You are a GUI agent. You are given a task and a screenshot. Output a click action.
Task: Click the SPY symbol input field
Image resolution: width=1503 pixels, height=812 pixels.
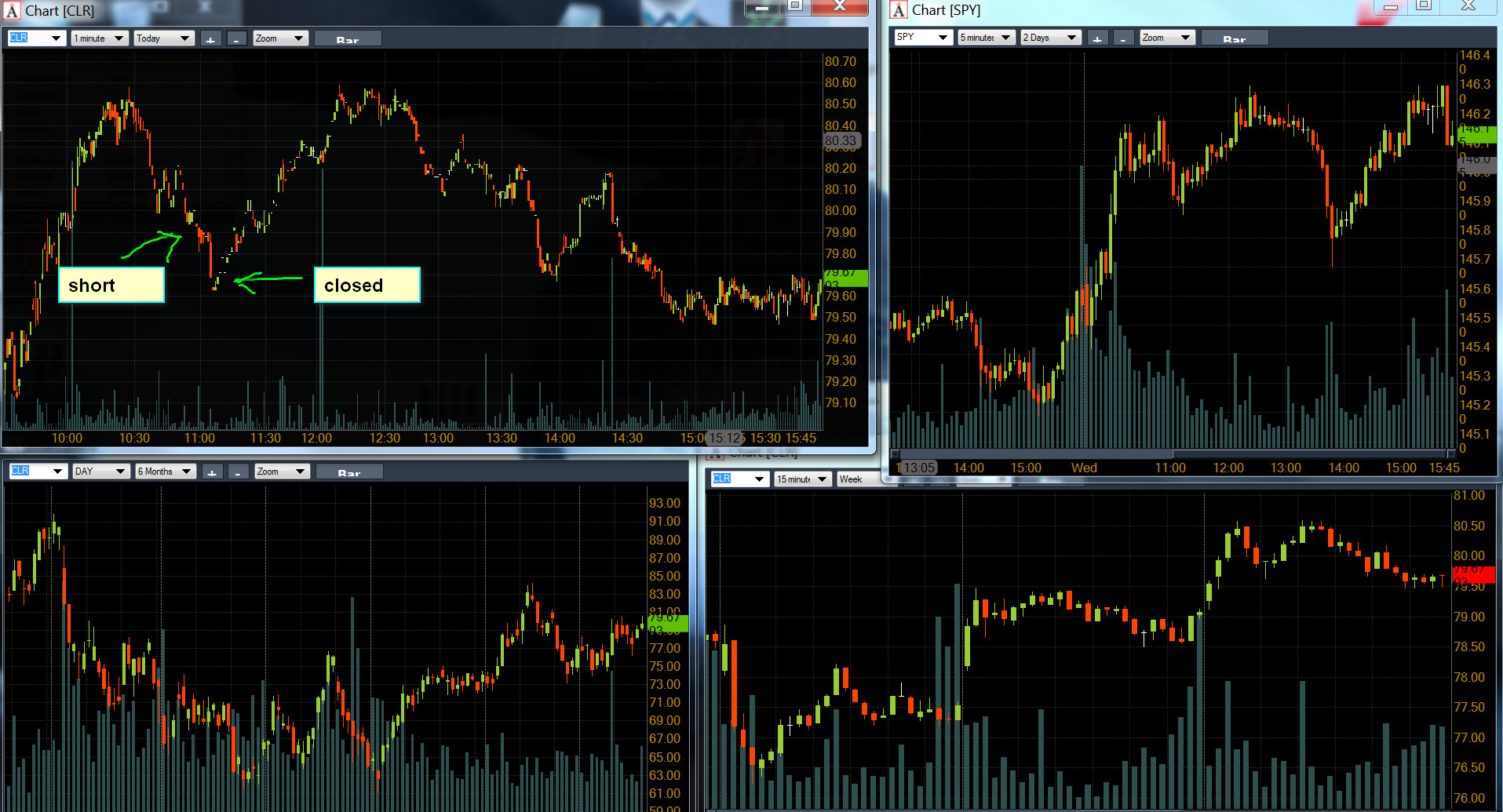(915, 38)
